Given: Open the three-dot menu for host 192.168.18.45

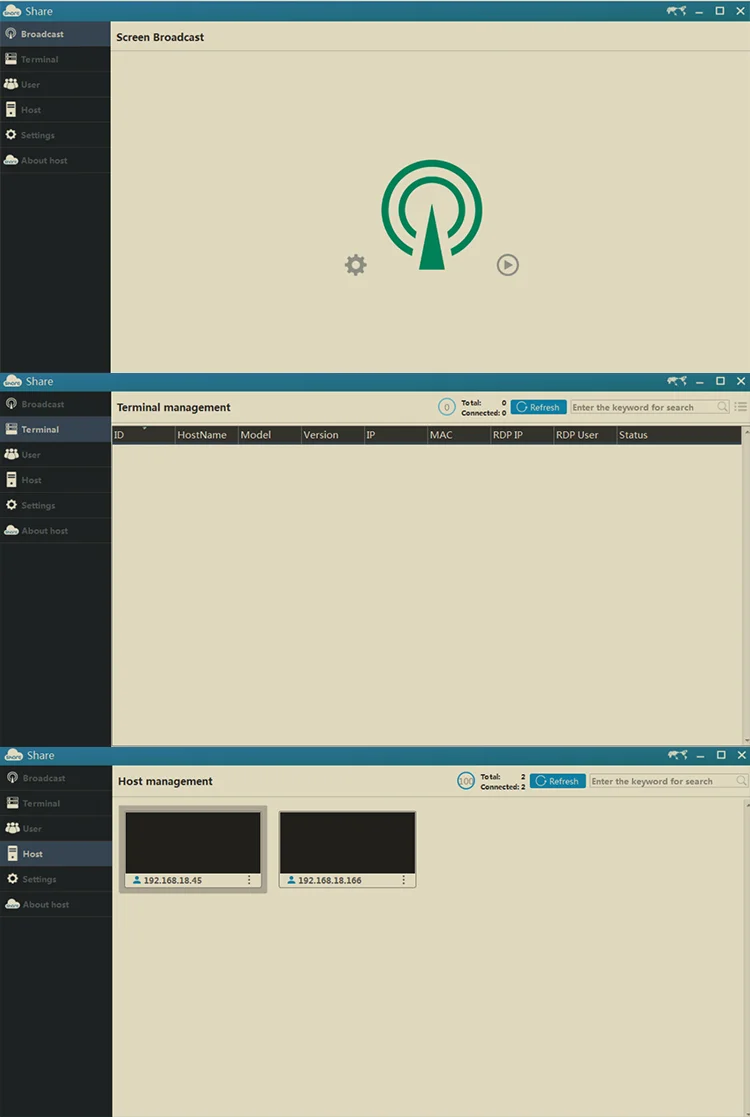Looking at the screenshot, I should [249, 880].
